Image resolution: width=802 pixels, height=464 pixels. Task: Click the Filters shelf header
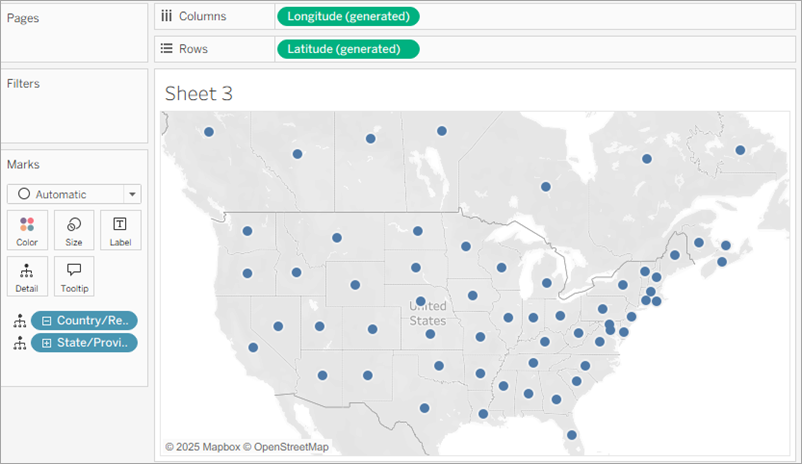(x=23, y=84)
